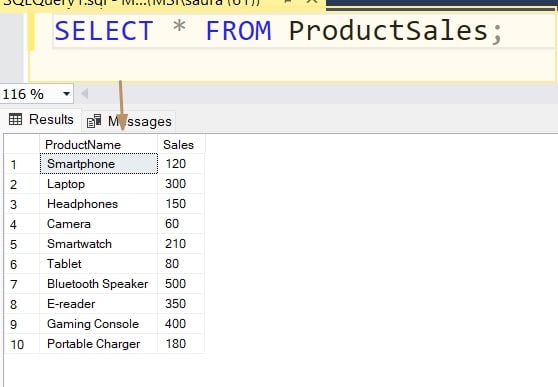This screenshot has height=387, width=558.
Task: Select the Smartphone cell
Action: 99,164
